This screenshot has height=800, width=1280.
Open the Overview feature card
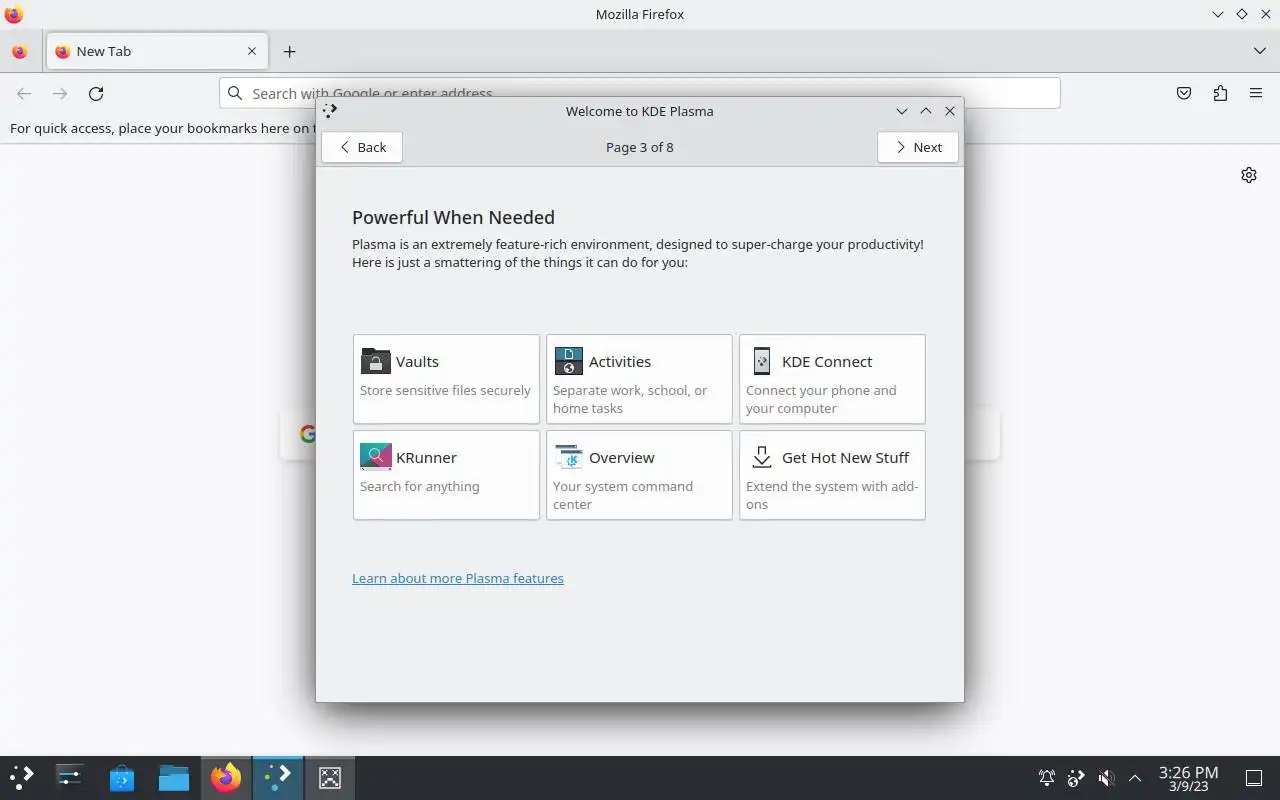pyautogui.click(x=639, y=475)
